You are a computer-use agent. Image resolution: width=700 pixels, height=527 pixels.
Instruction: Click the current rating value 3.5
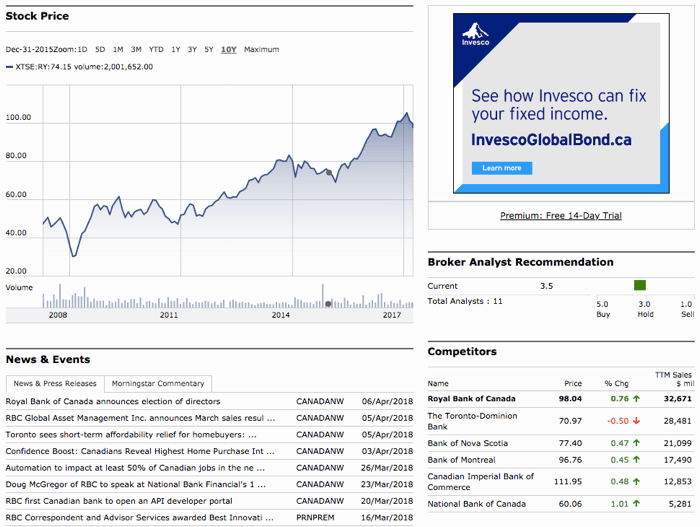coord(546,286)
